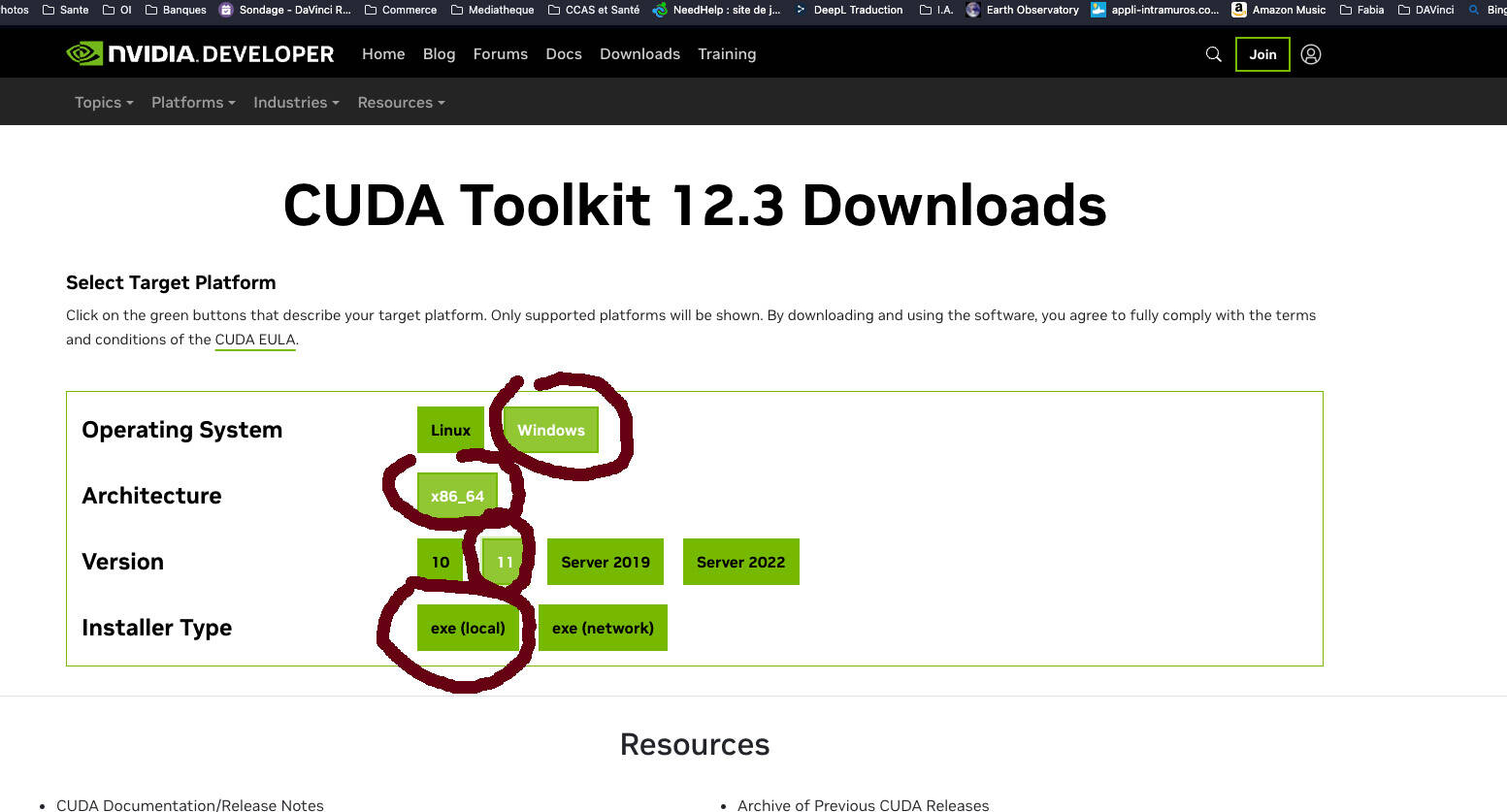Choose x86_64 architecture

[x=457, y=496]
